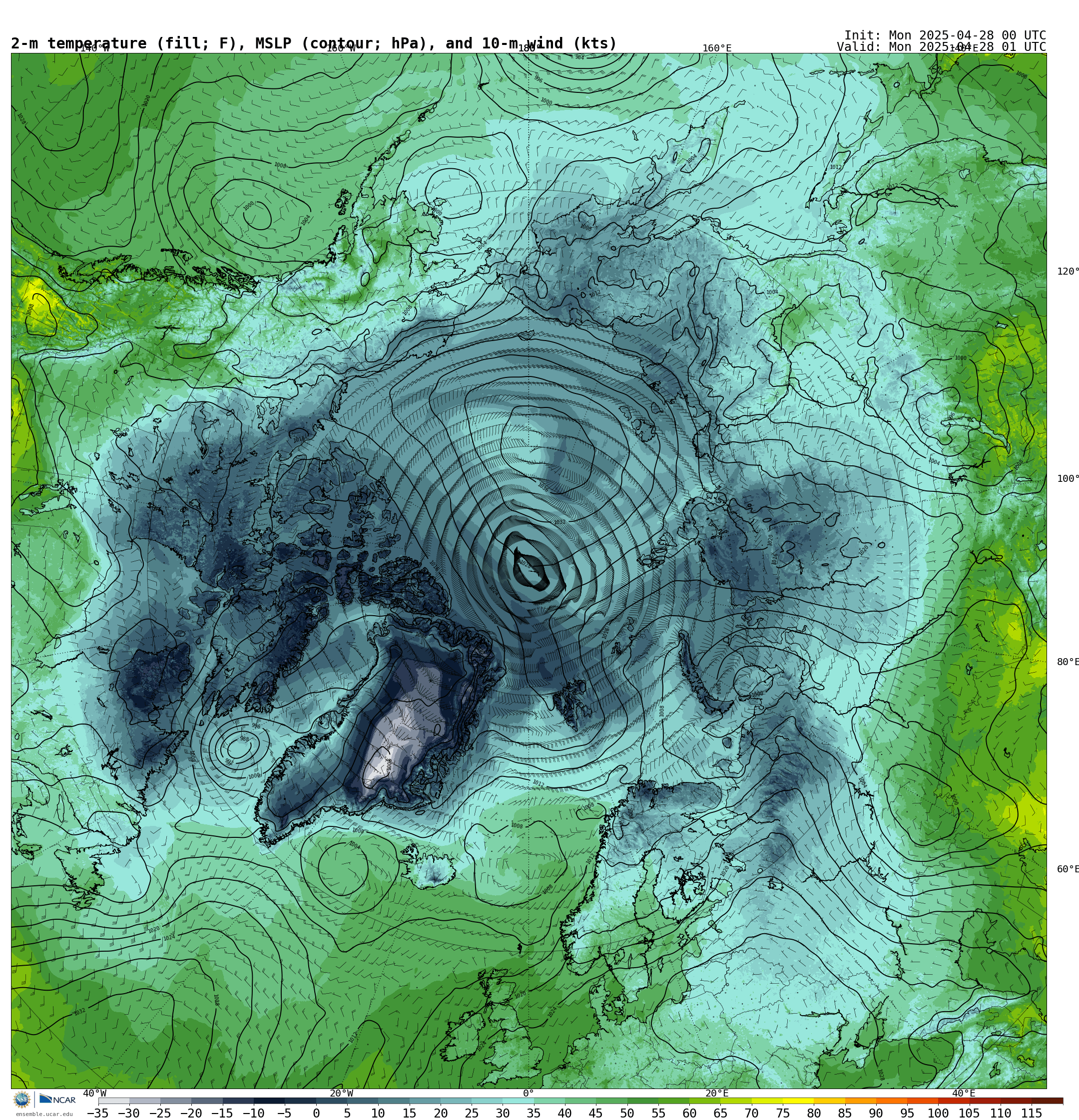Screen dimensions: 1079x1120
Task: Click the 0° longitude label at bottom
Action: coord(529,1094)
